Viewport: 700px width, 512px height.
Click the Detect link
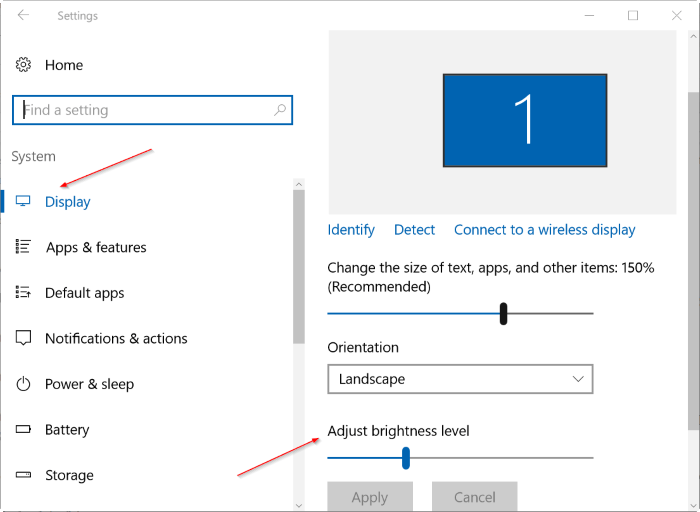point(414,230)
